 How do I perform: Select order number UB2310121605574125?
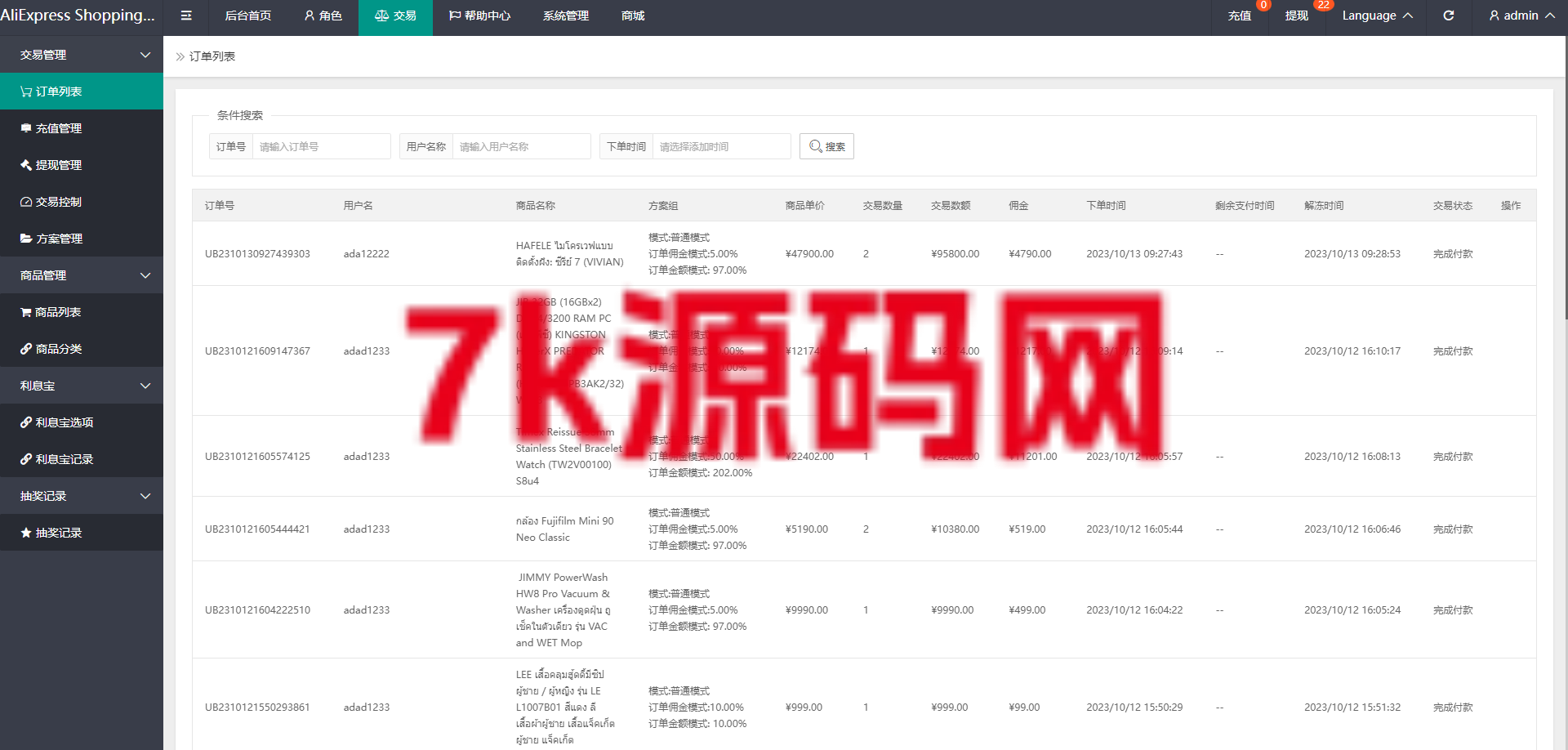tap(257, 457)
